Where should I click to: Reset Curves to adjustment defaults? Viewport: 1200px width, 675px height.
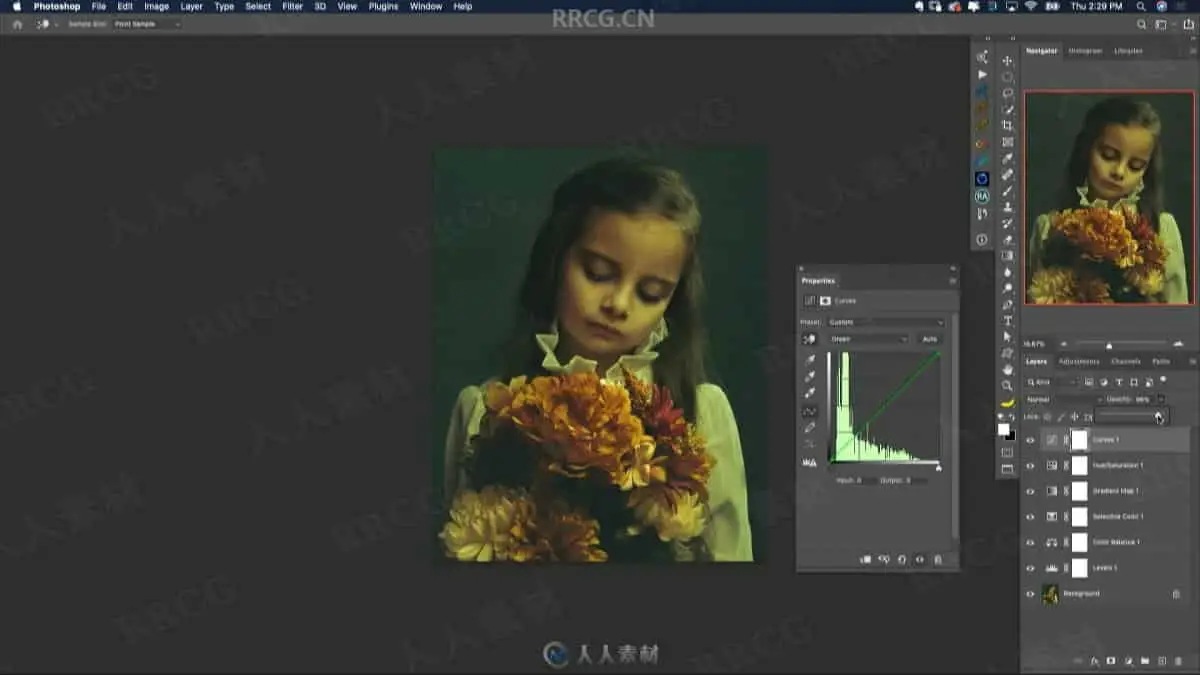coord(902,560)
